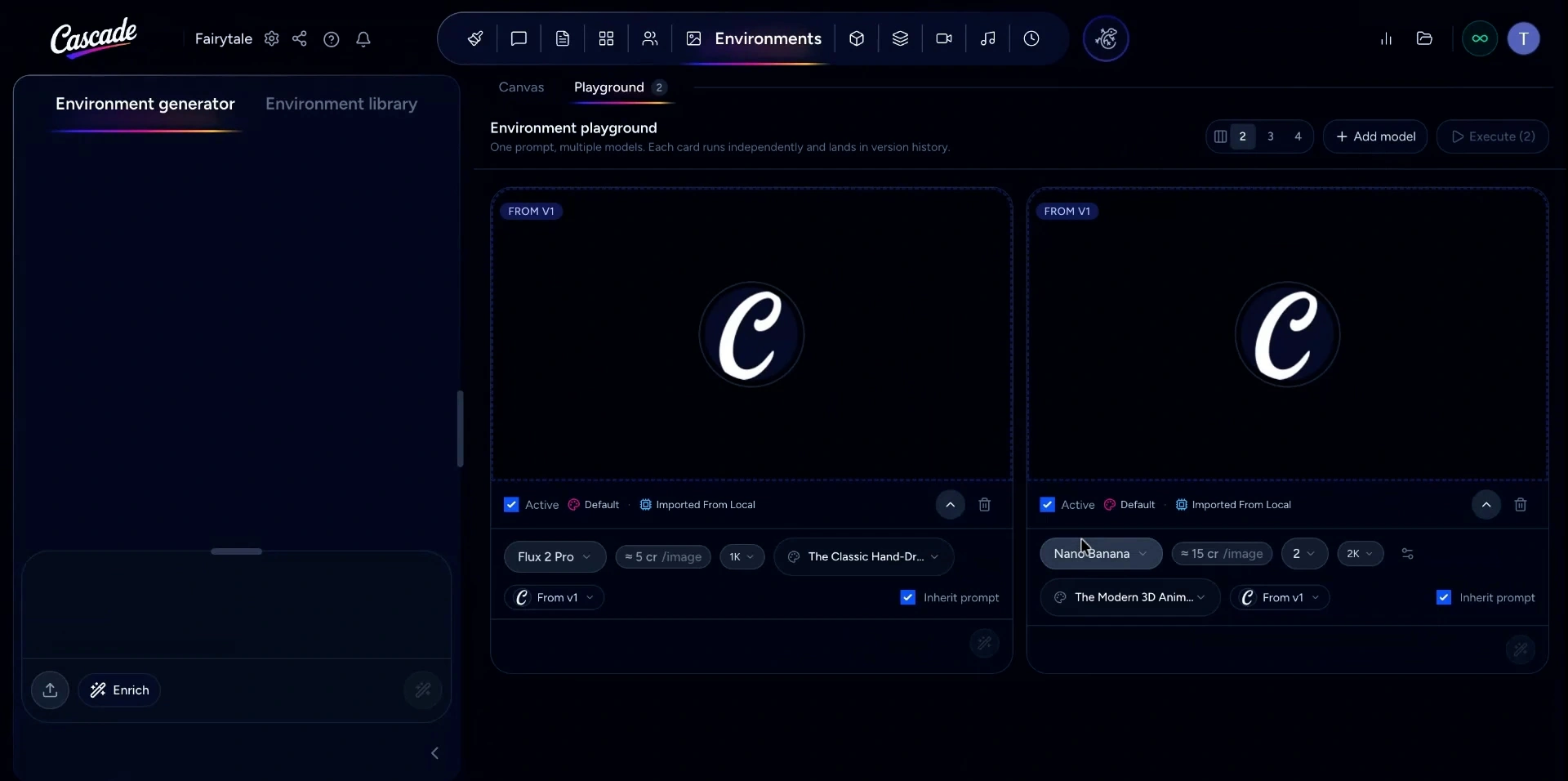Select the Playground tab
This screenshot has height=781, width=1568.
[620, 87]
